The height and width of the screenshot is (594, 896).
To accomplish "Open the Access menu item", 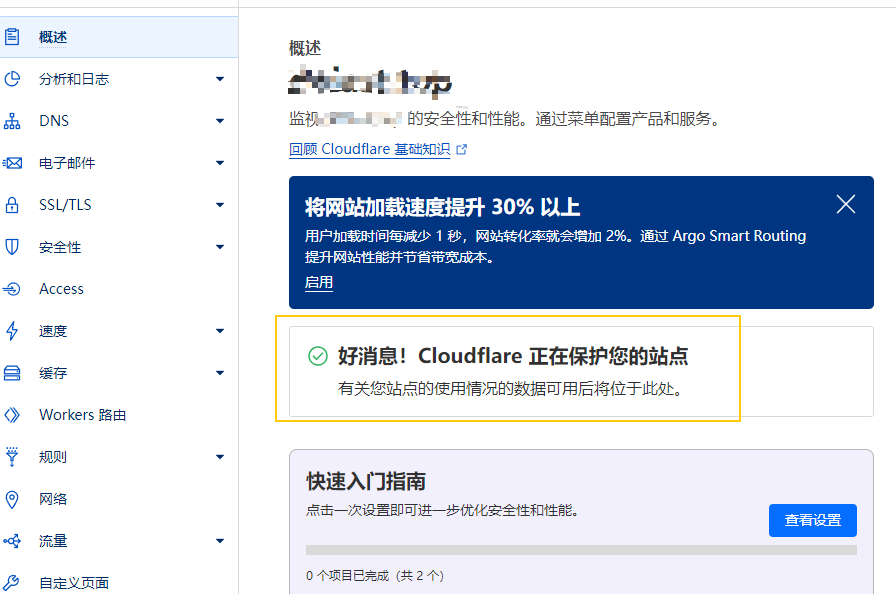I will 119,289.
